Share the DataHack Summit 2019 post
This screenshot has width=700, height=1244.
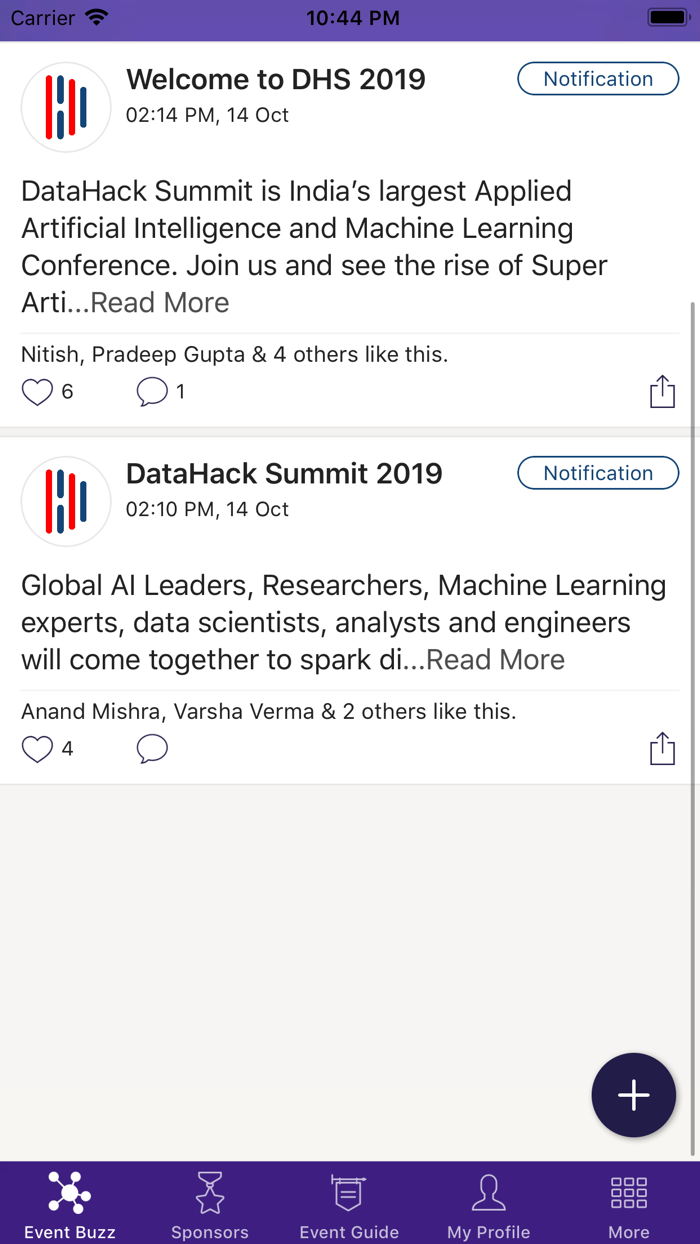click(x=662, y=748)
